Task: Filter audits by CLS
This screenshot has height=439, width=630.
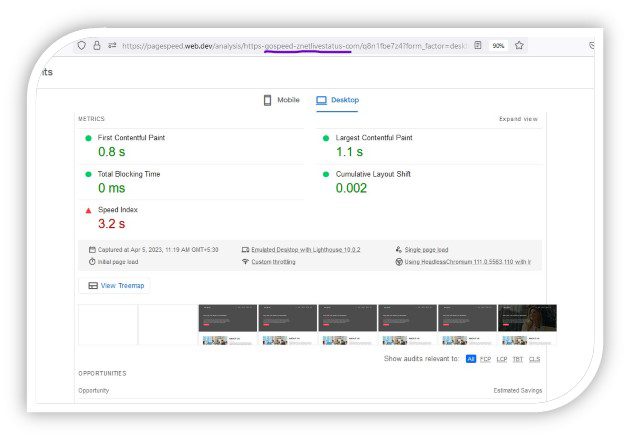Action: (x=534, y=358)
